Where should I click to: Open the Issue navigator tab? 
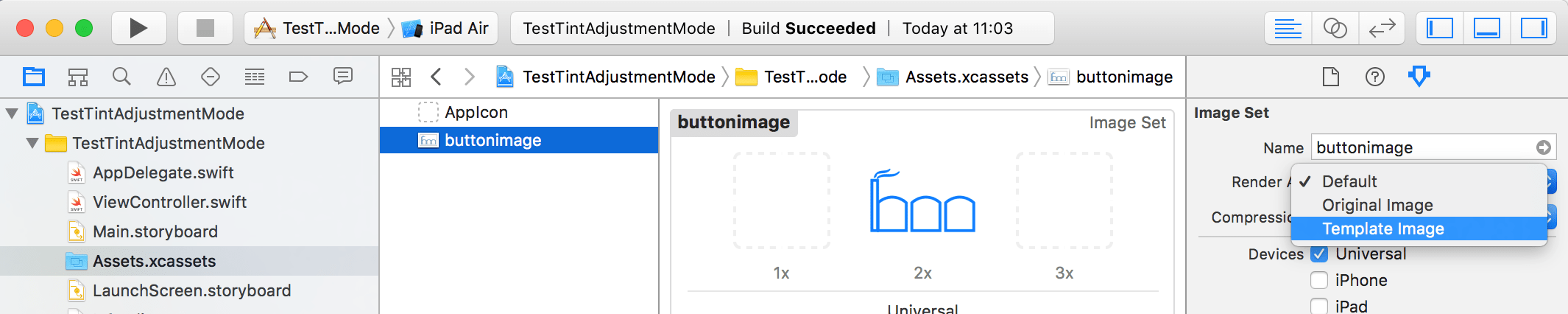(166, 77)
